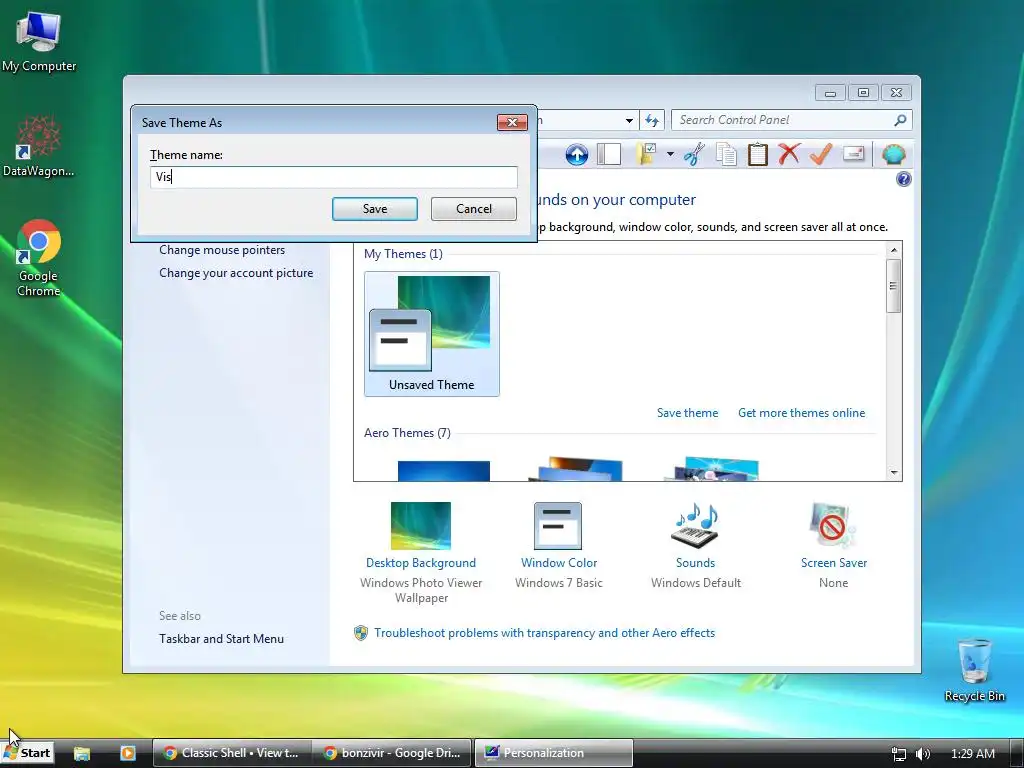Click the Save theme link
This screenshot has width=1024, height=768.
click(687, 413)
